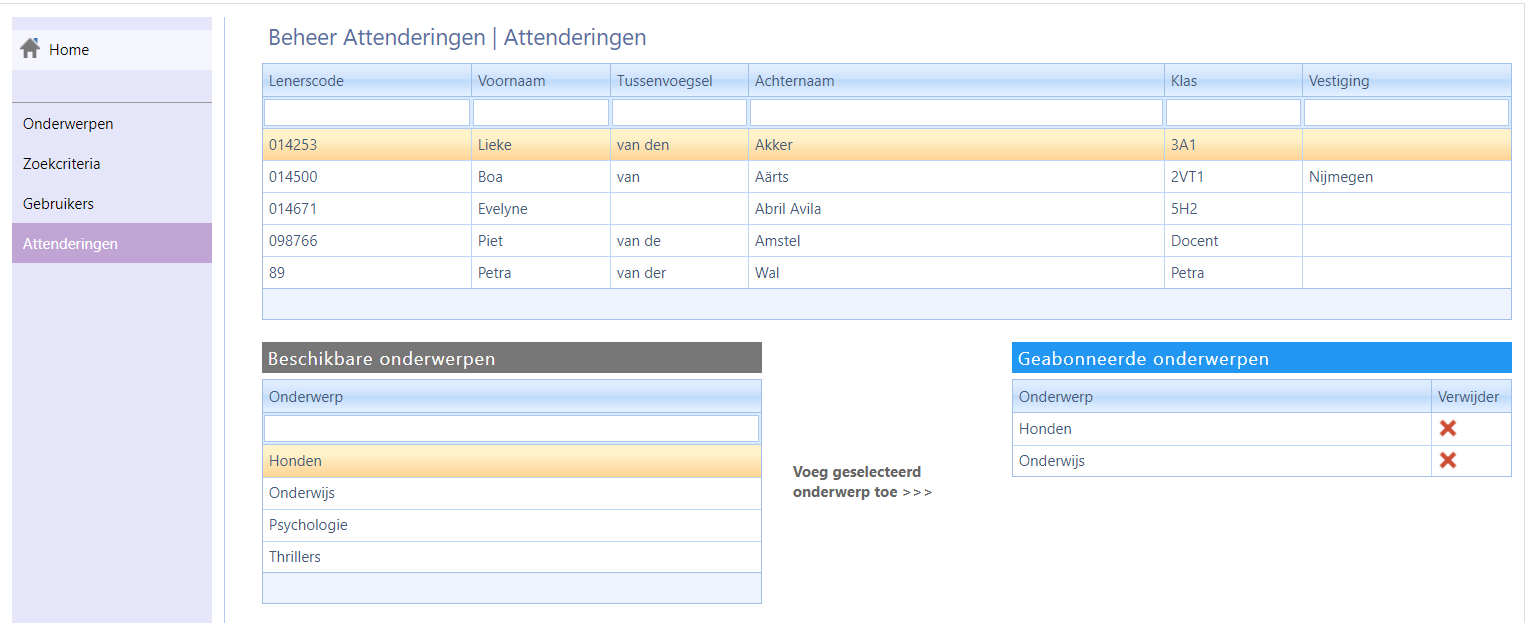1527x623 pixels.
Task: Open the Onderwerpen menu item
Action: click(x=68, y=124)
